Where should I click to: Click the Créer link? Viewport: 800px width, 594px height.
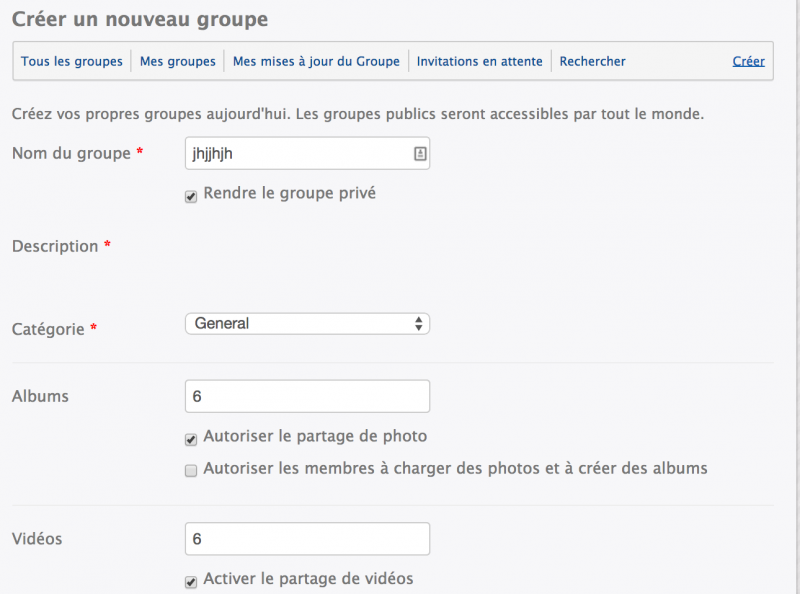coord(748,61)
